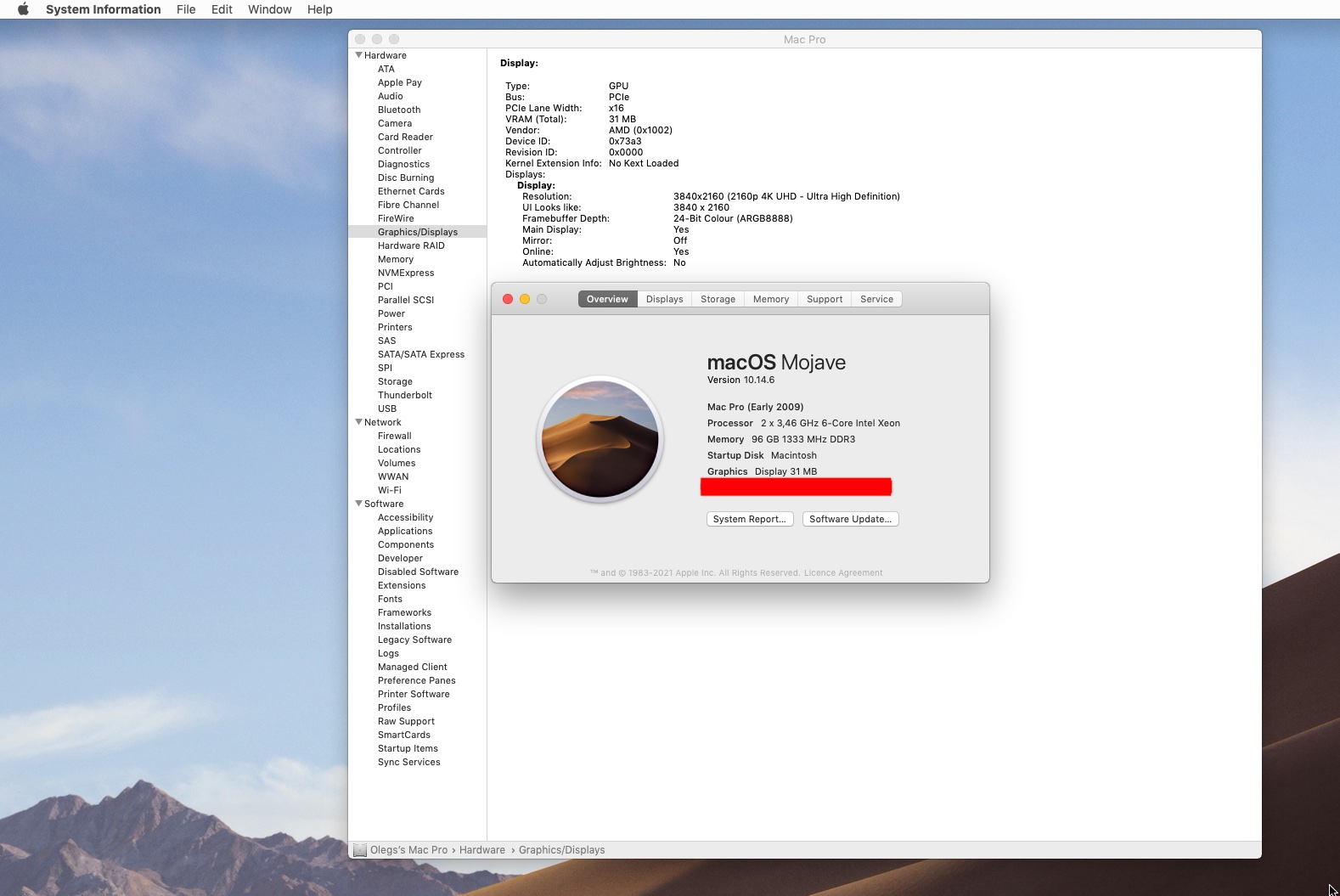Open the Apple menu icon
The height and width of the screenshot is (896, 1340).
(23, 9)
